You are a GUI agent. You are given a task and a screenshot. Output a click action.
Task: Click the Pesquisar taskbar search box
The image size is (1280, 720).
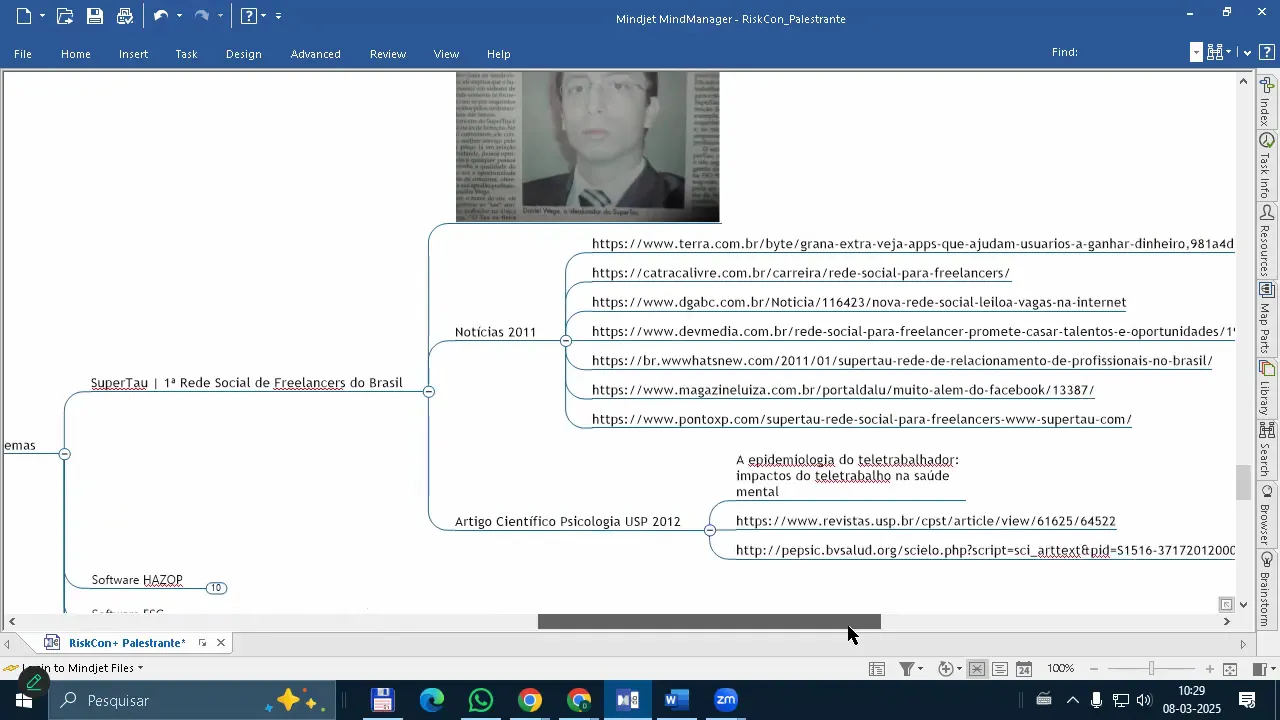[x=190, y=700]
